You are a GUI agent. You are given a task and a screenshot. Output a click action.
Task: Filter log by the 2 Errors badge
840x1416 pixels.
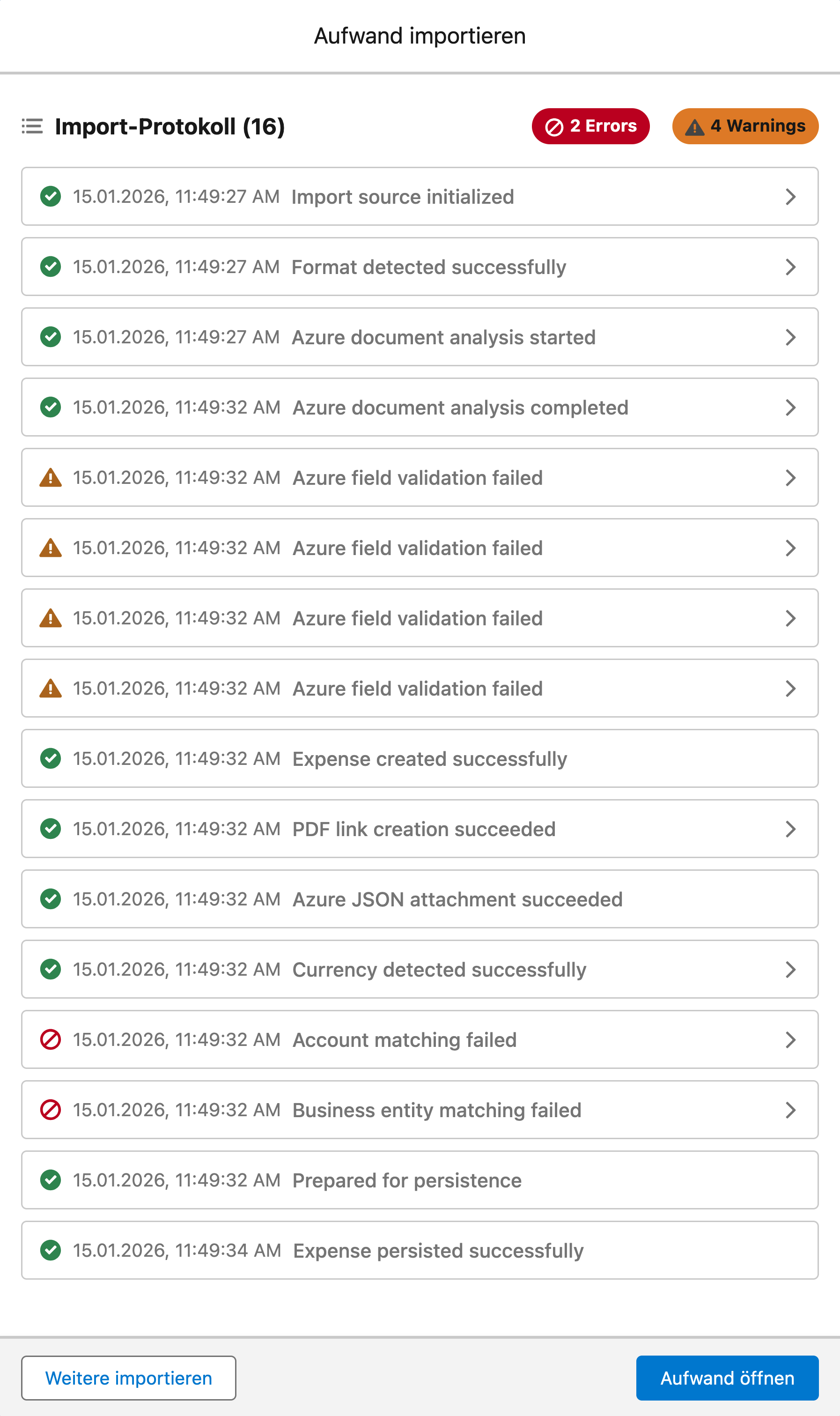590,126
